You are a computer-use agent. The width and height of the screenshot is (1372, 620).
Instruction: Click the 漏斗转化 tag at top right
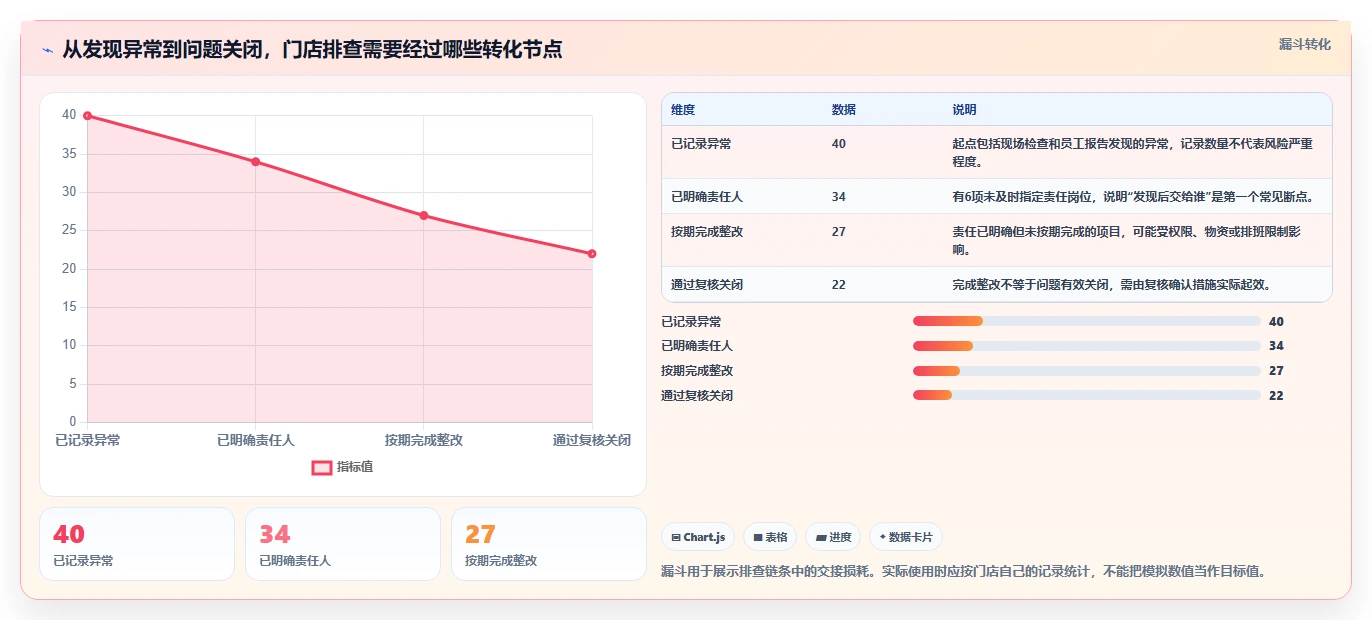pyautogui.click(x=1305, y=44)
